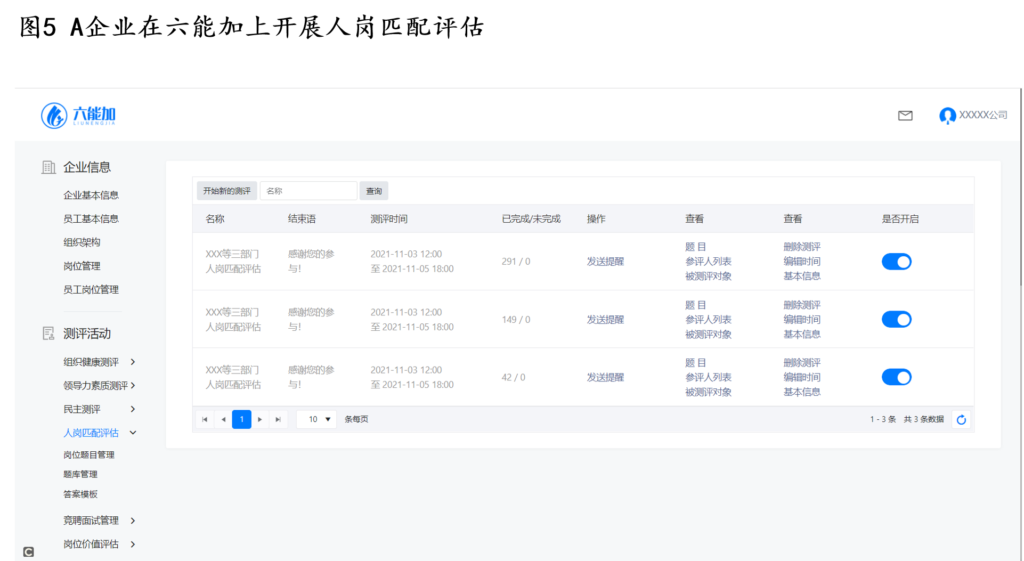Open the mail envelope icon

click(x=905, y=116)
